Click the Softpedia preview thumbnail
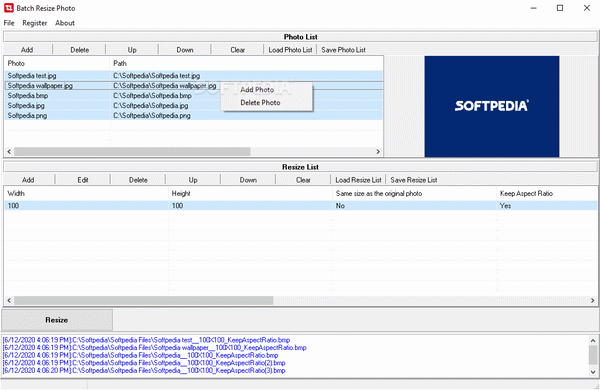The width and height of the screenshot is (600, 390). tap(492, 106)
